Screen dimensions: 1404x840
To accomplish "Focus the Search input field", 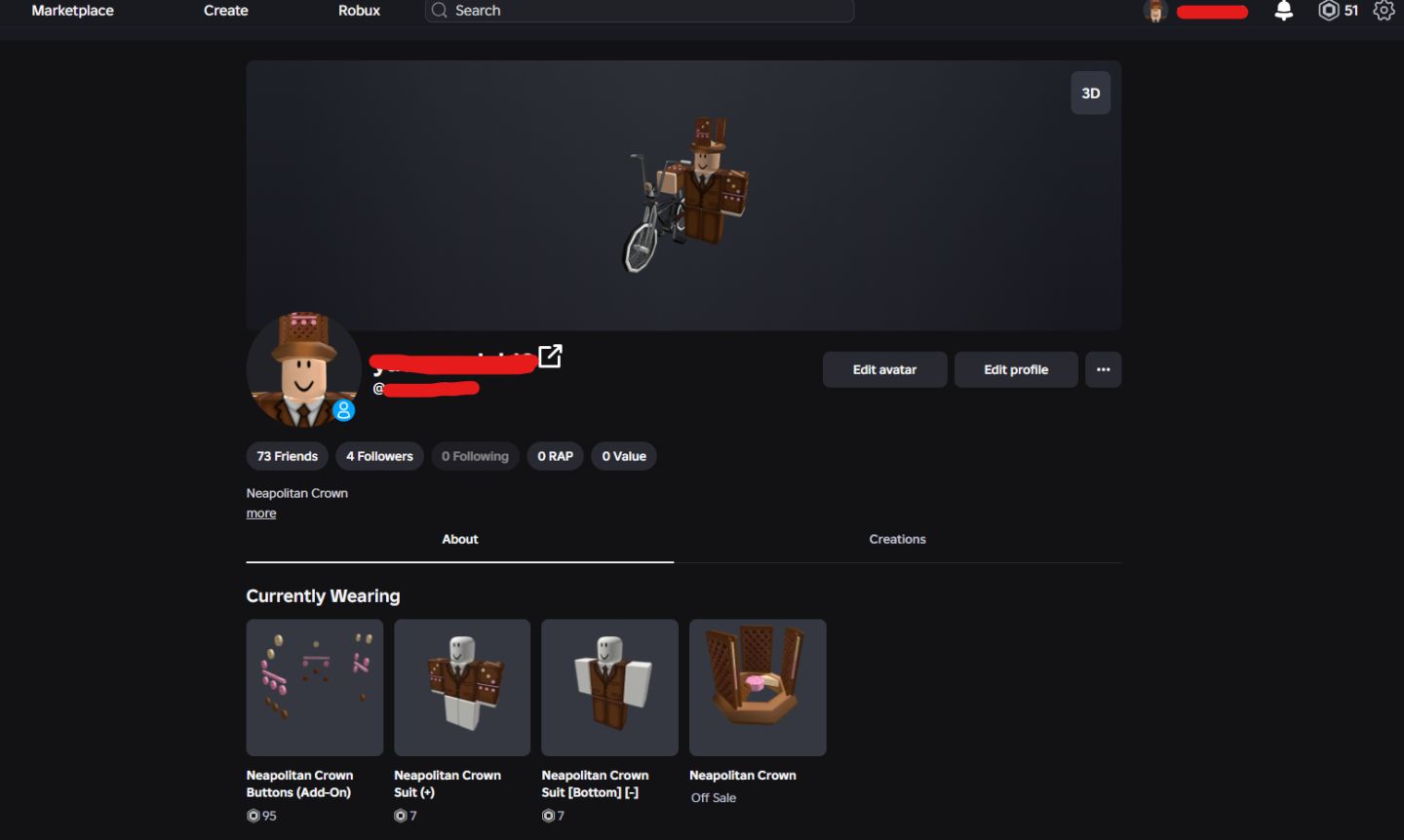I will coord(640,11).
